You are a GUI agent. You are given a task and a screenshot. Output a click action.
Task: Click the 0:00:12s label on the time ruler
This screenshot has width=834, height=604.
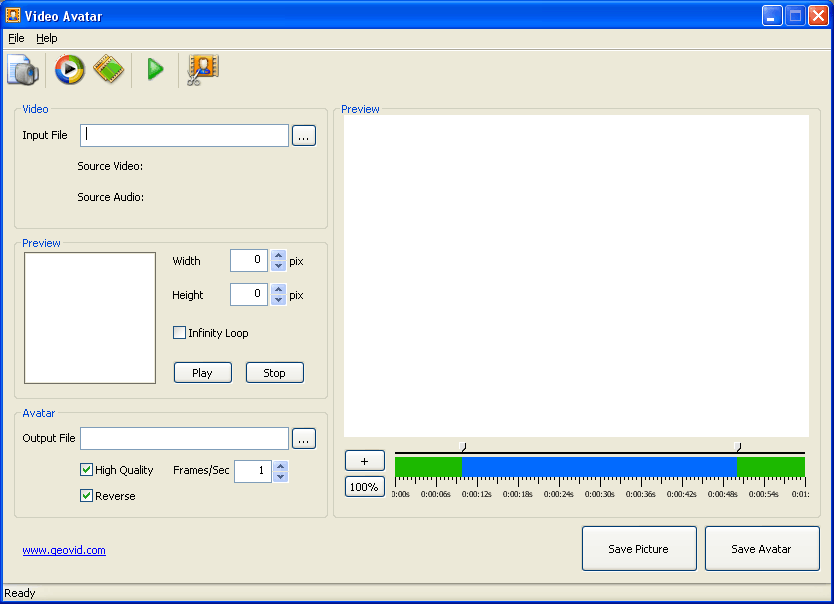pyautogui.click(x=477, y=494)
